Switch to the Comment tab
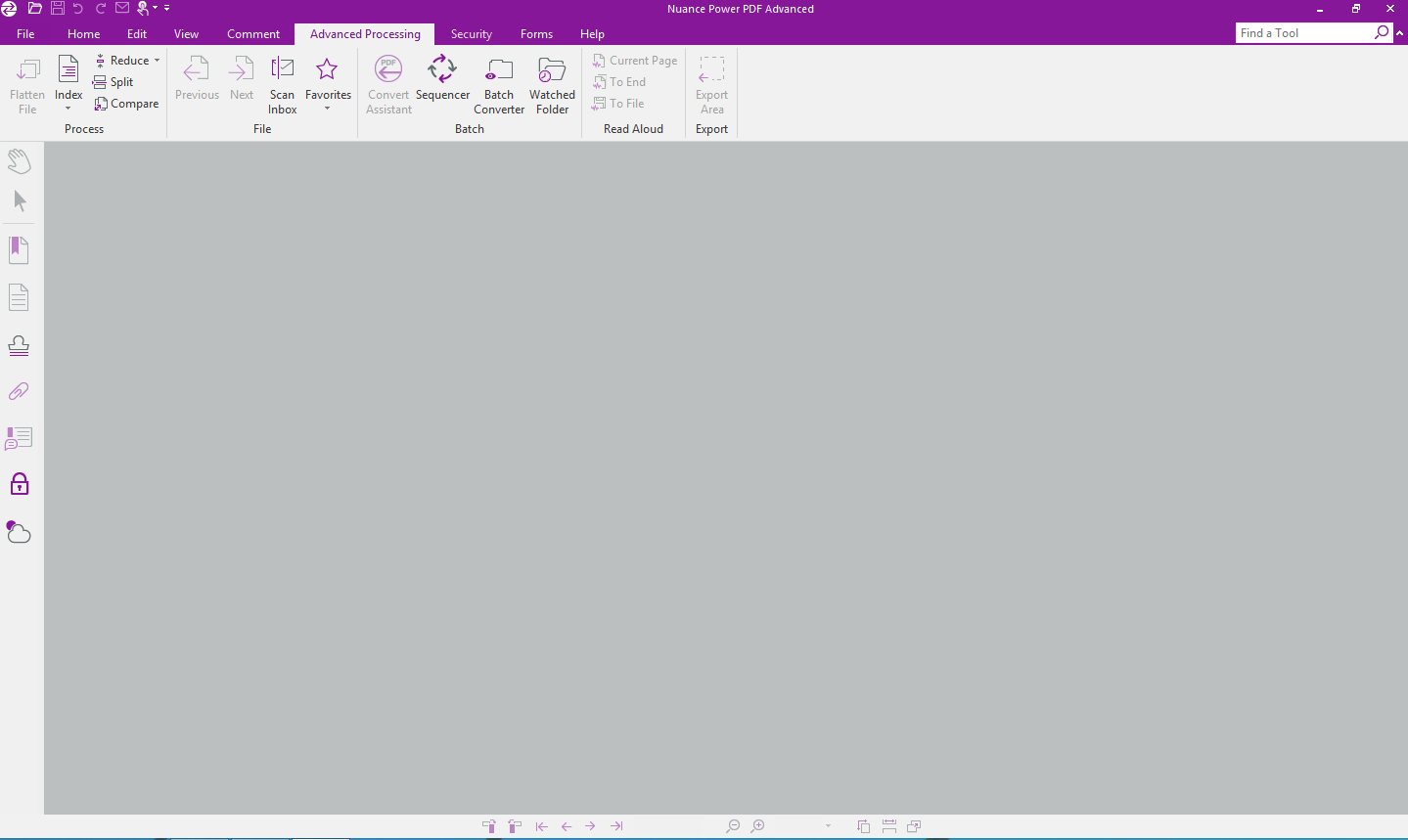The height and width of the screenshot is (840, 1408). pos(253,34)
